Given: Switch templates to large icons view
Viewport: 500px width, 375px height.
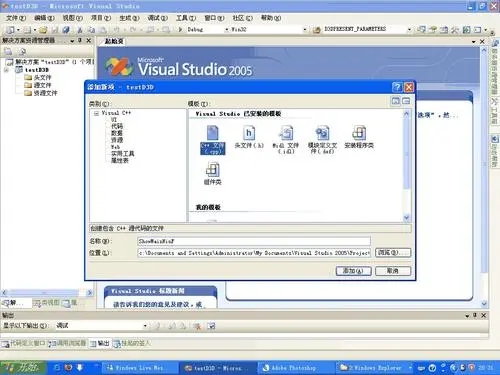Looking at the screenshot, I should coord(396,101).
